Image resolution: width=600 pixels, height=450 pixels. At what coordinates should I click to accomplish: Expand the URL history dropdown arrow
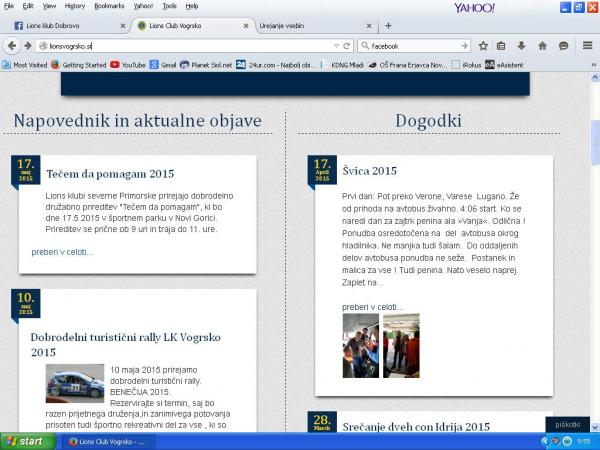click(x=338, y=46)
